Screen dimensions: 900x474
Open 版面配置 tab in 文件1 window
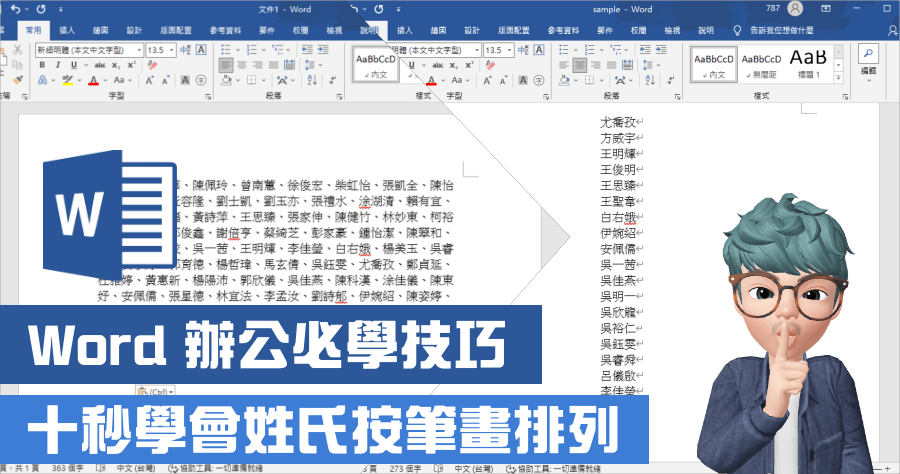175,30
